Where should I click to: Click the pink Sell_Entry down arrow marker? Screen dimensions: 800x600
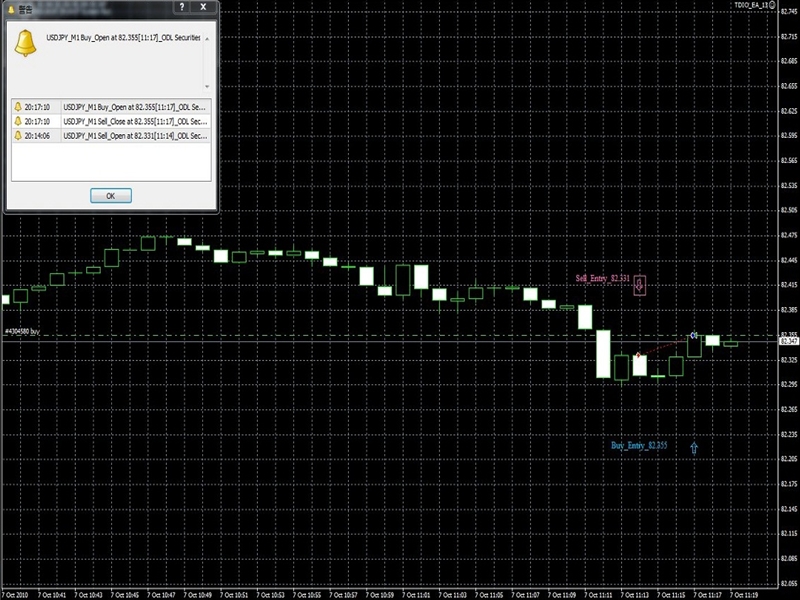[x=640, y=286]
